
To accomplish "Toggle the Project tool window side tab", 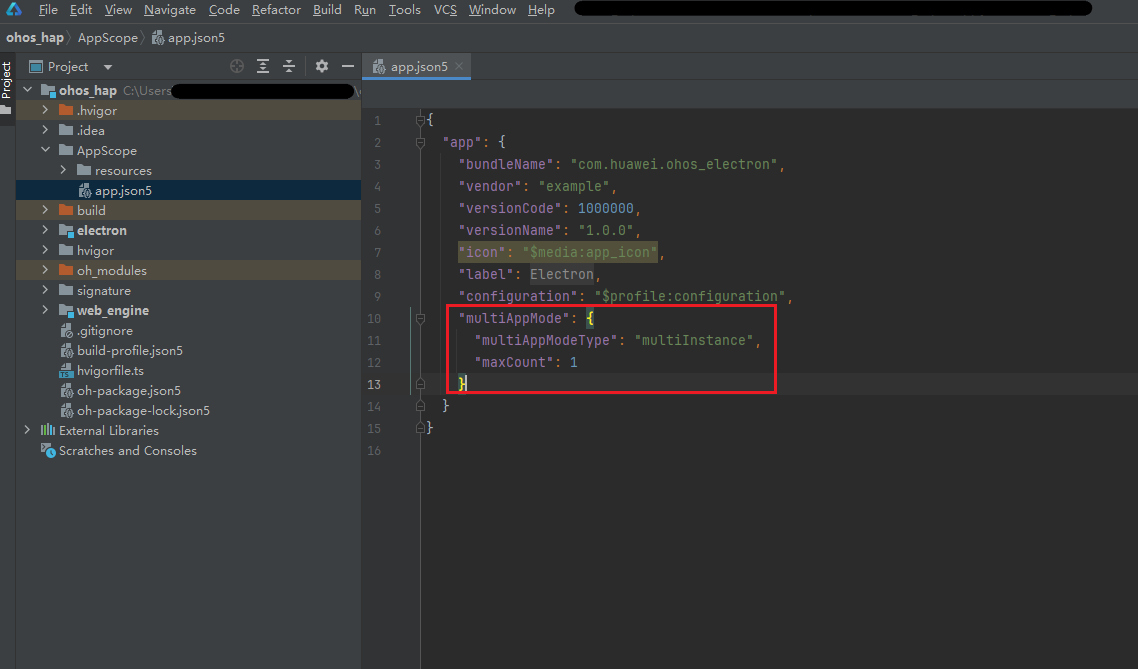I will 7,82.
